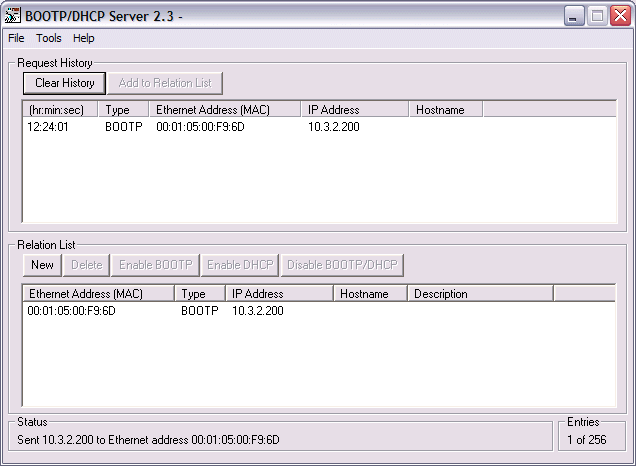The image size is (636, 466).
Task: Click the Enable DHCP button
Action: pyautogui.click(x=240, y=265)
